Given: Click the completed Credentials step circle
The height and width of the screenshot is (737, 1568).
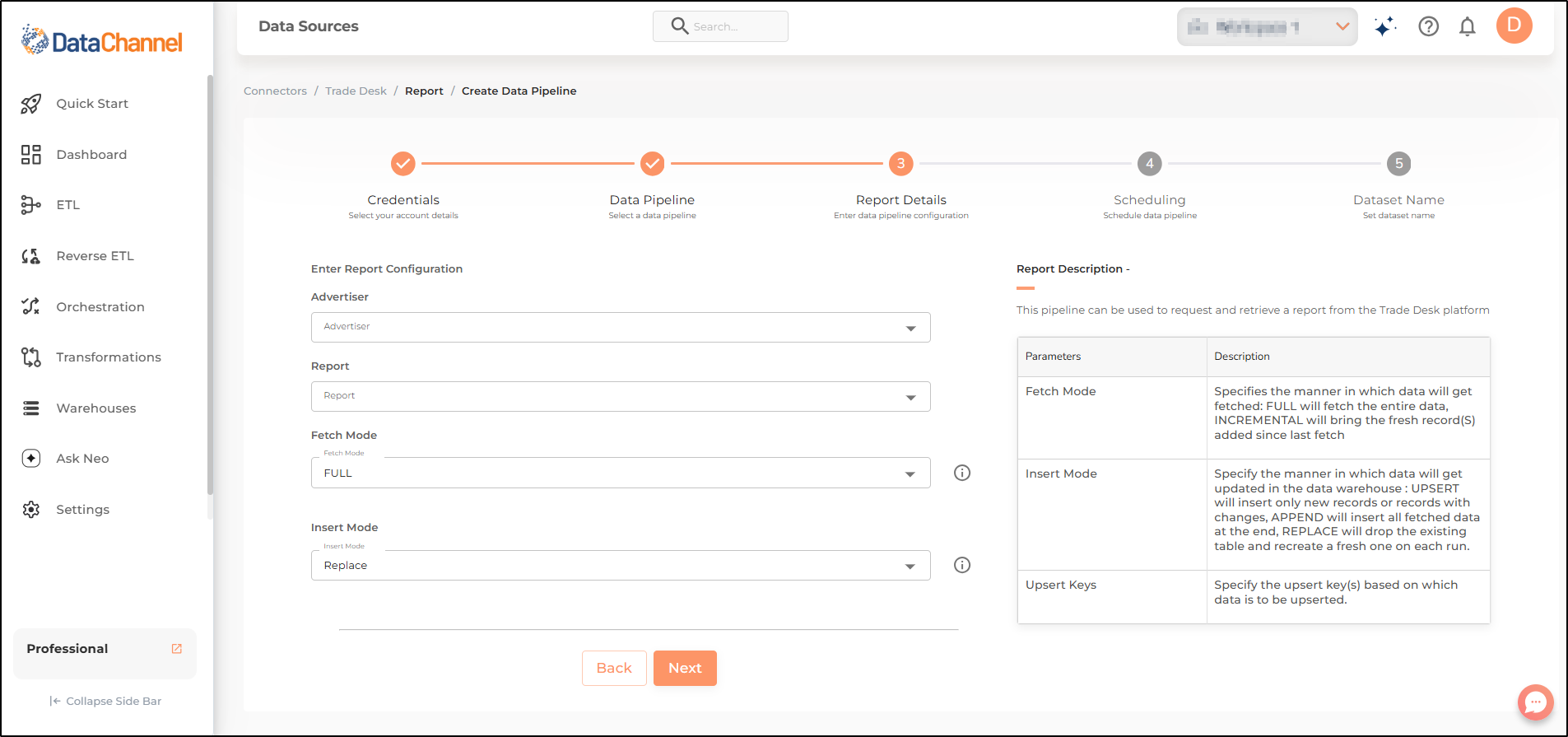Looking at the screenshot, I should pyautogui.click(x=403, y=164).
